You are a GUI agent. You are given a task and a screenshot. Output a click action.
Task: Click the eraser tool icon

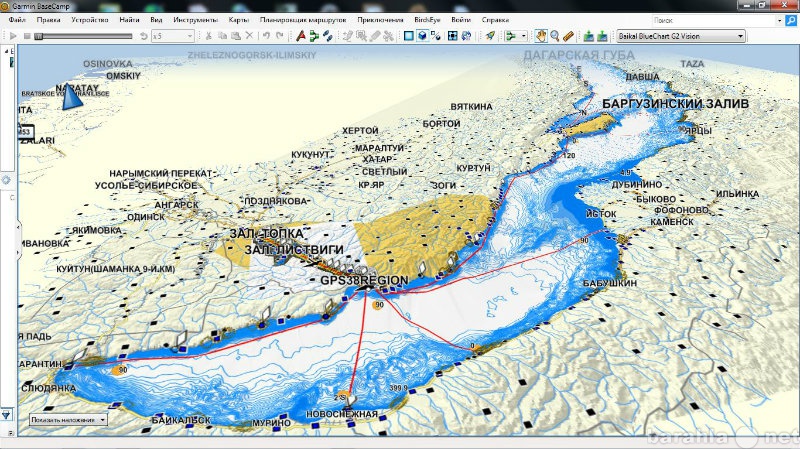(x=375, y=36)
